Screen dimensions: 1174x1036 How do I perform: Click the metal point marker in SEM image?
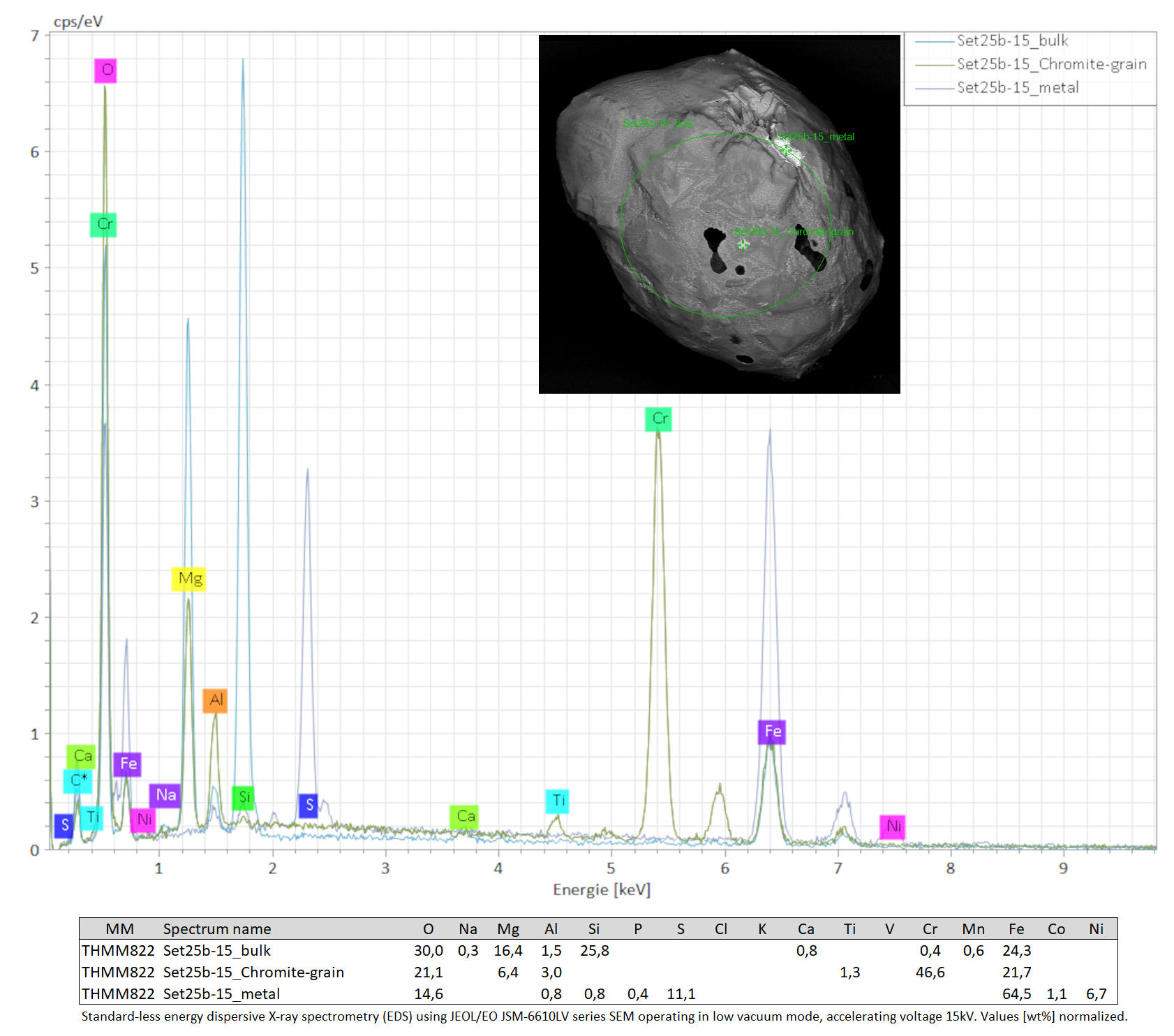click(786, 150)
